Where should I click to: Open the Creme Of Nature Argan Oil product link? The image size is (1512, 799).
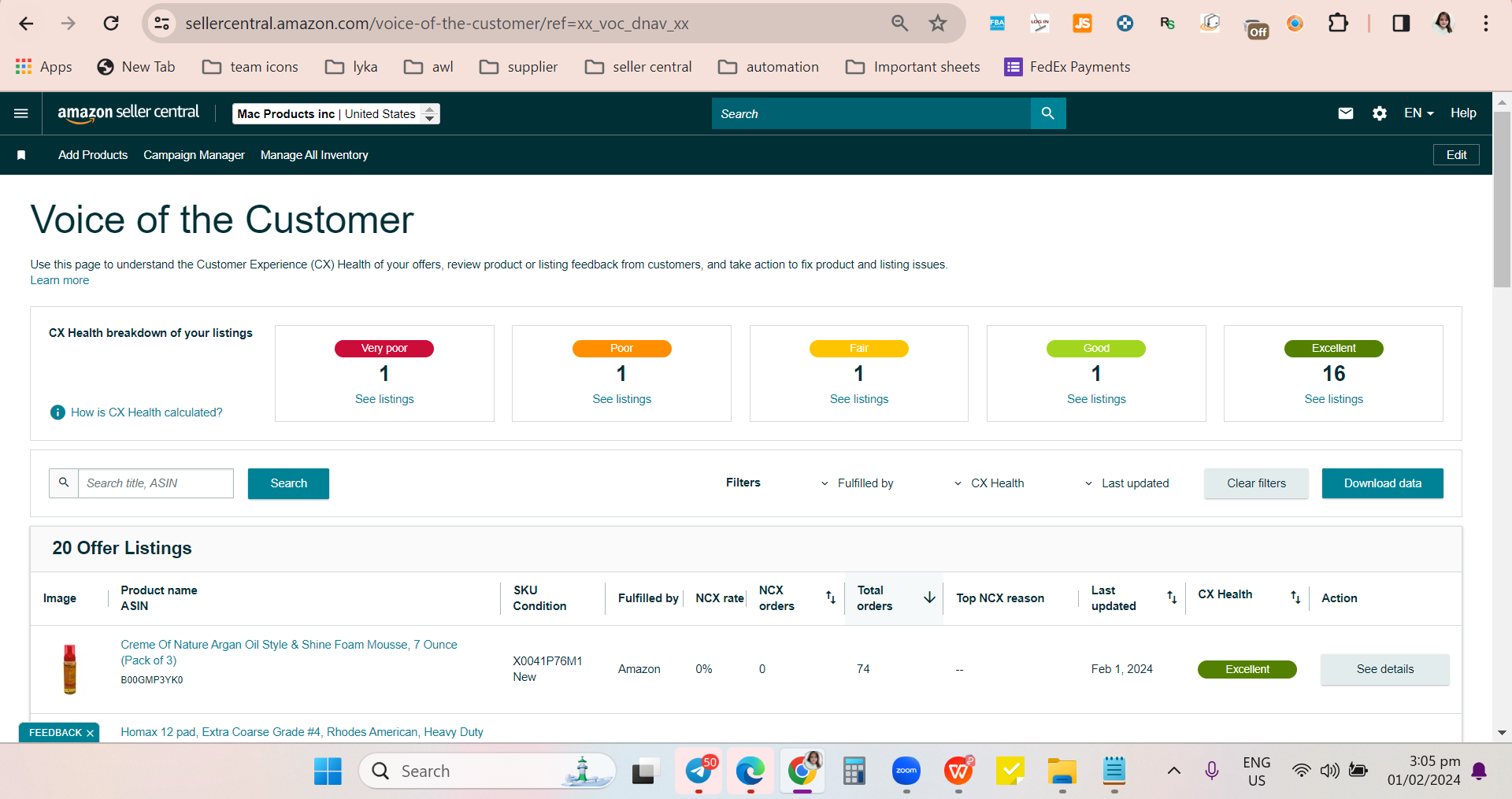coord(289,653)
